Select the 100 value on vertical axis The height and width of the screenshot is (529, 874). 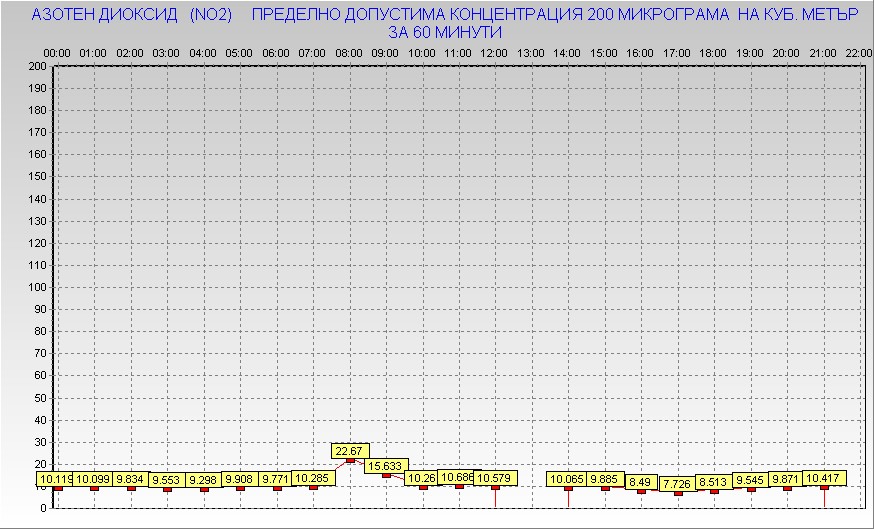(x=37, y=287)
